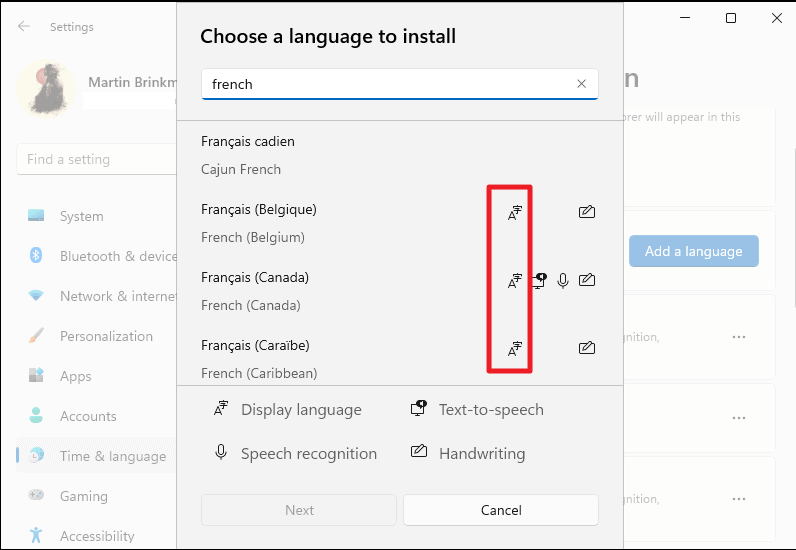Click the Display language legend label
Viewport: 796px width, 550px height.
[301, 409]
